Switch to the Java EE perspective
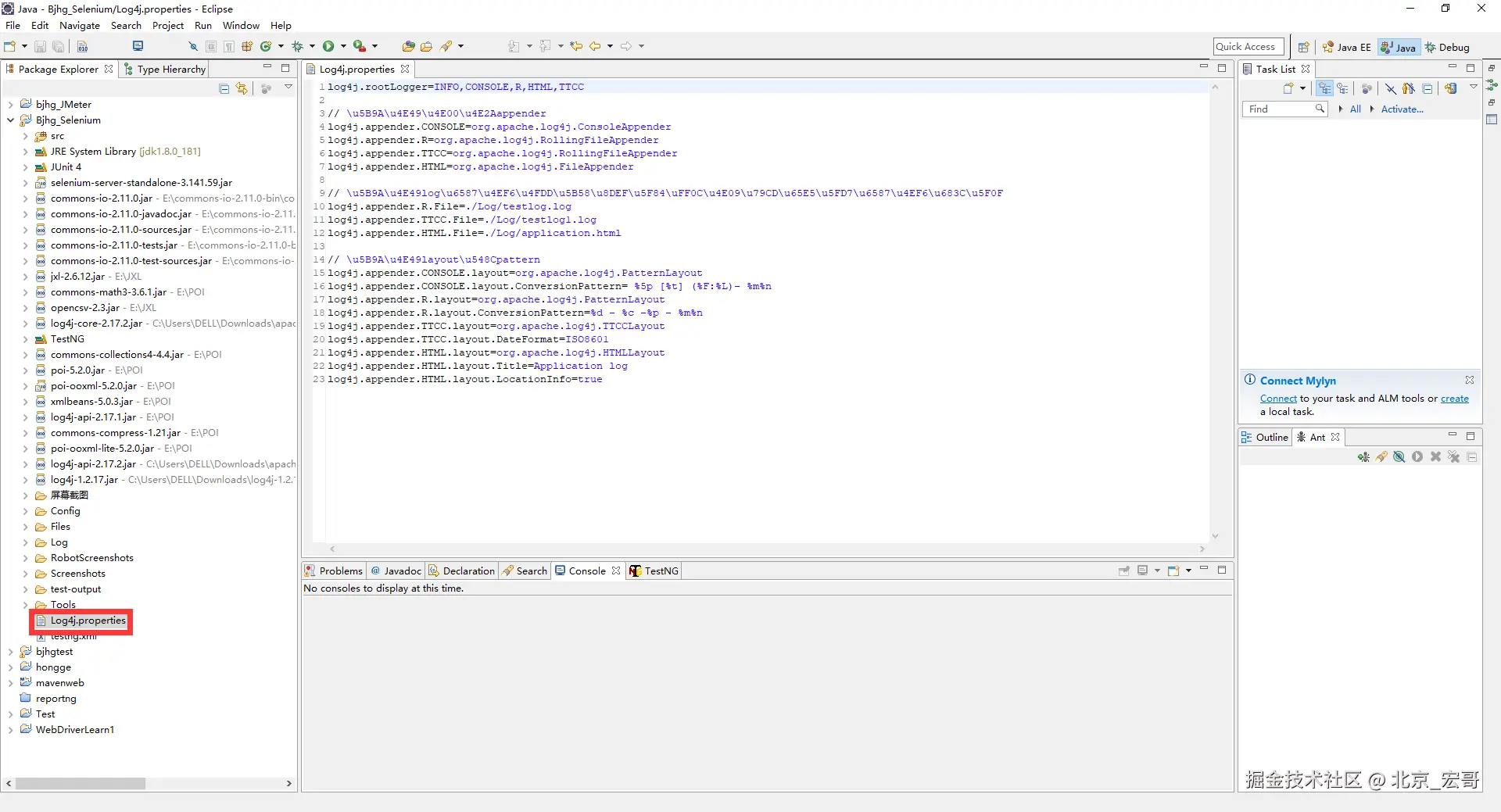This screenshot has height=812, width=1501. tap(1346, 47)
